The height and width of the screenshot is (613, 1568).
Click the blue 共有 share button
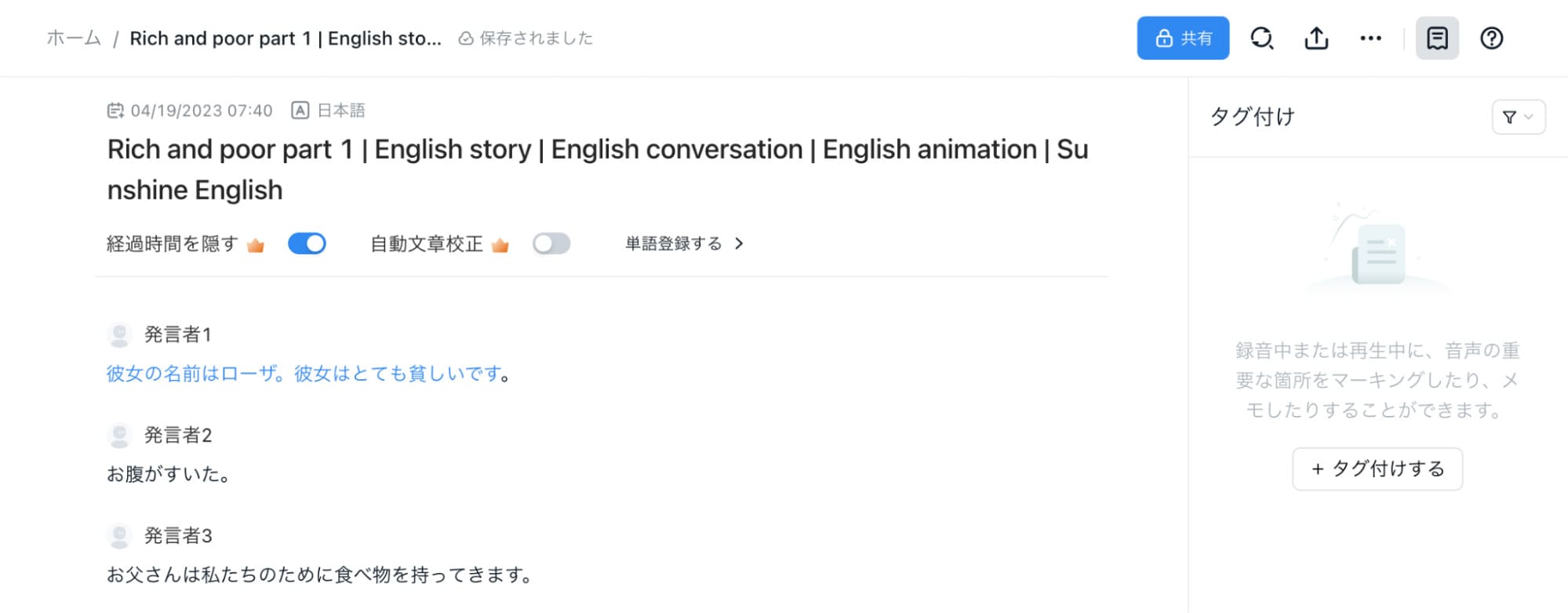pos(1183,38)
